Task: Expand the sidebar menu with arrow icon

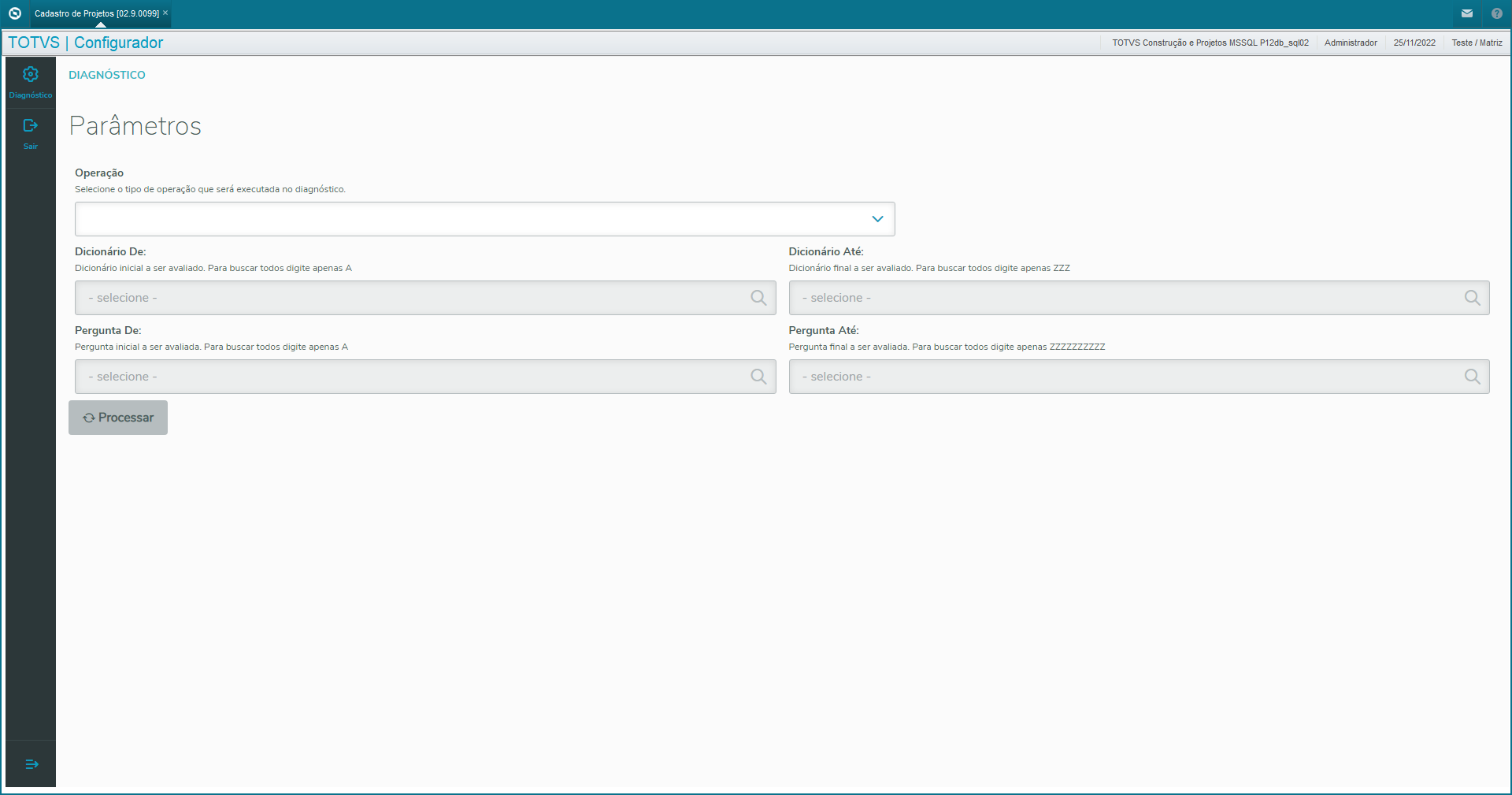Action: 31,764
